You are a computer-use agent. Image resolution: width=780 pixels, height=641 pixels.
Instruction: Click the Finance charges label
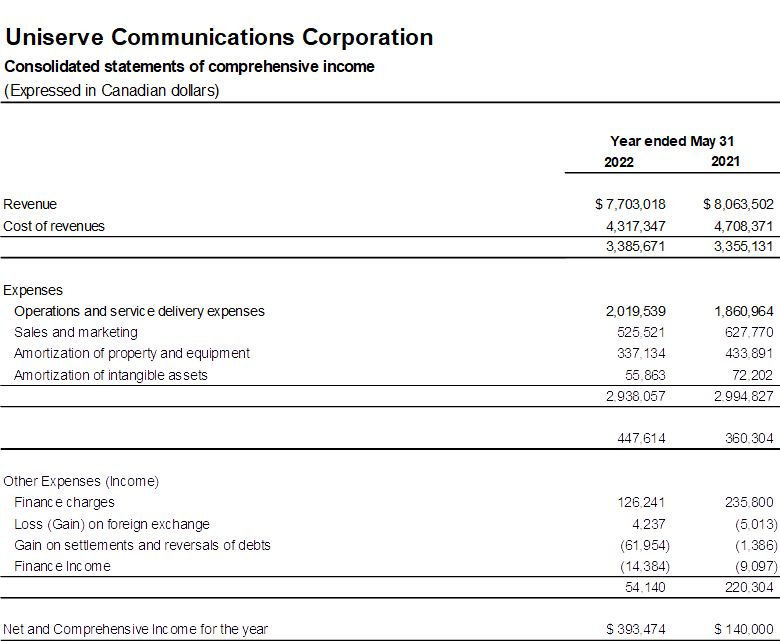[64, 502]
